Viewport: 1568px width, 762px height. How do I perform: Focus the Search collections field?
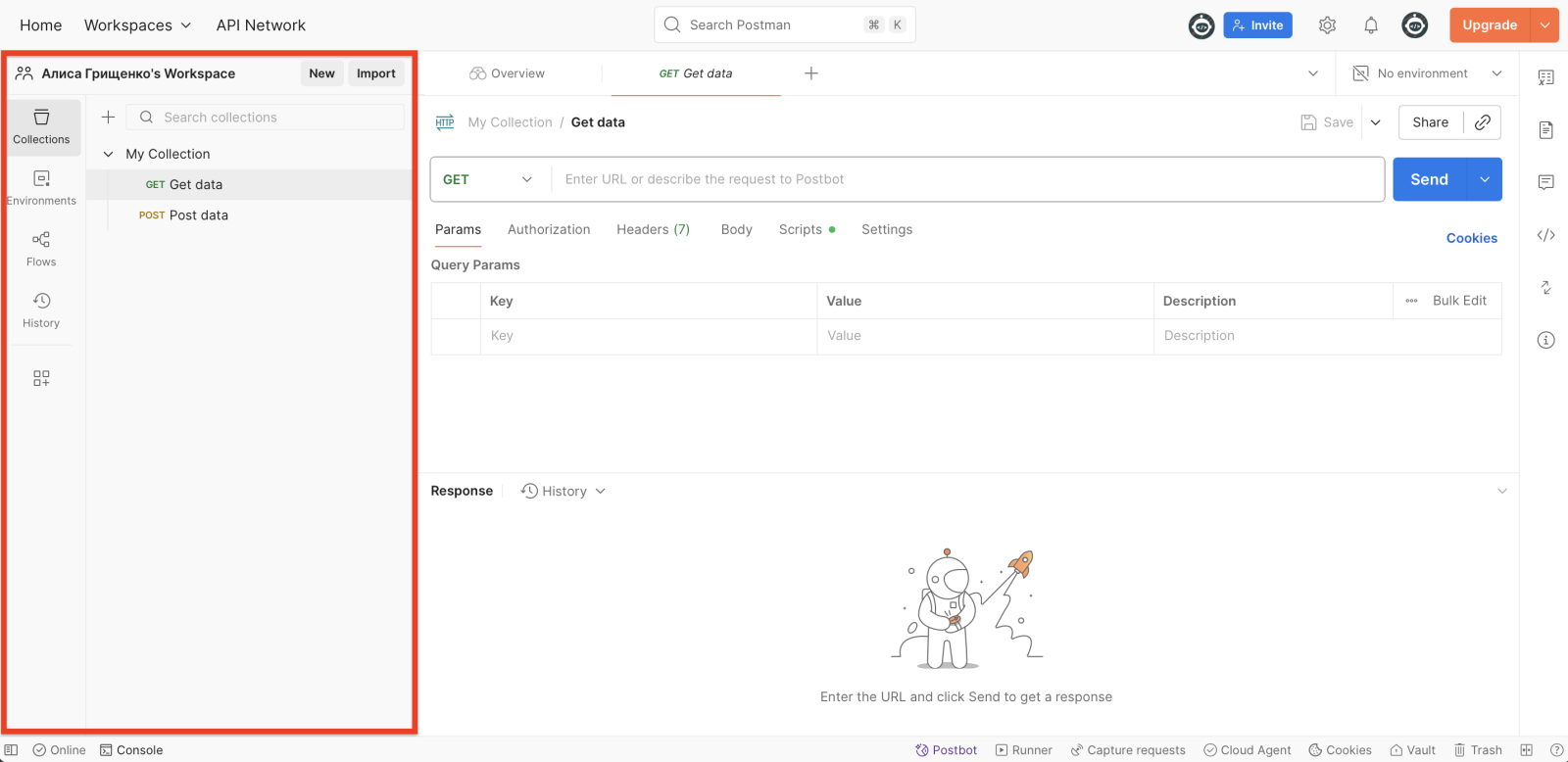click(266, 118)
